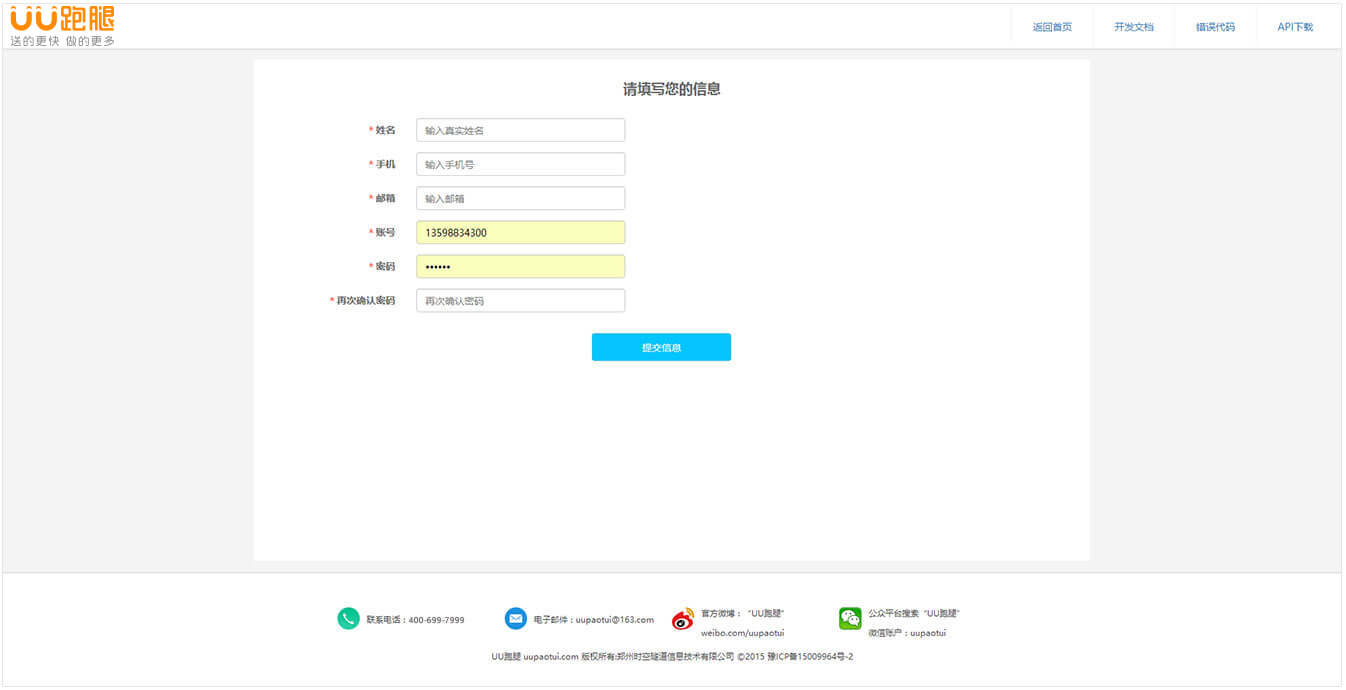Select the 邮箱 email input box

click(520, 198)
